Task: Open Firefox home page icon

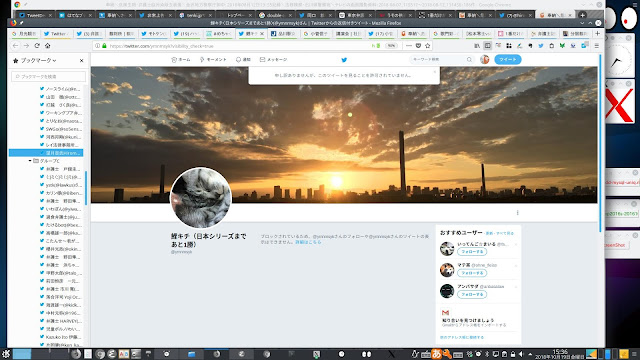Action: (47, 46)
